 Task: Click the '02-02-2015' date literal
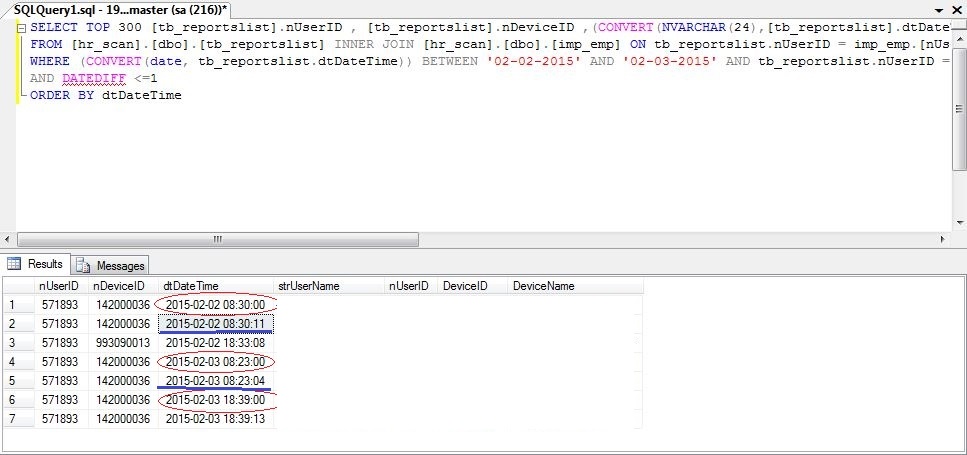click(534, 62)
